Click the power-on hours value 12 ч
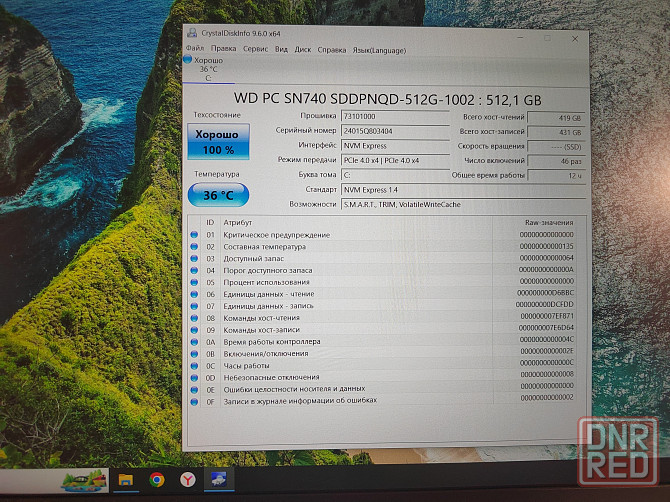670x502 pixels. [x=555, y=176]
